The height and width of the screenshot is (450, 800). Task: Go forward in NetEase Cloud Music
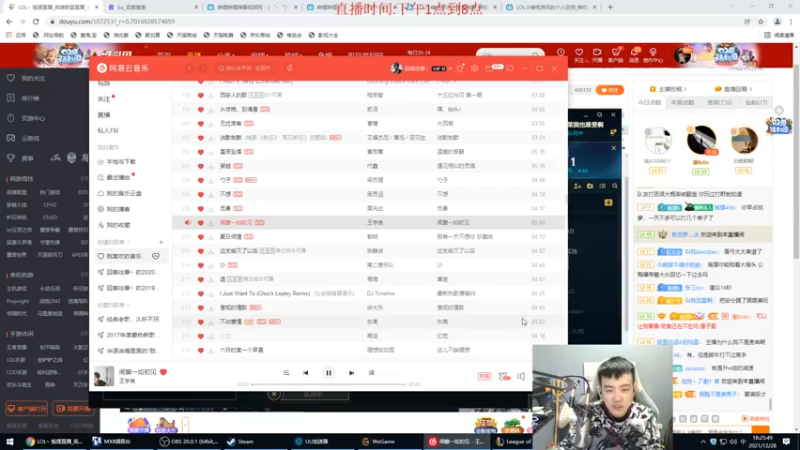(x=203, y=68)
